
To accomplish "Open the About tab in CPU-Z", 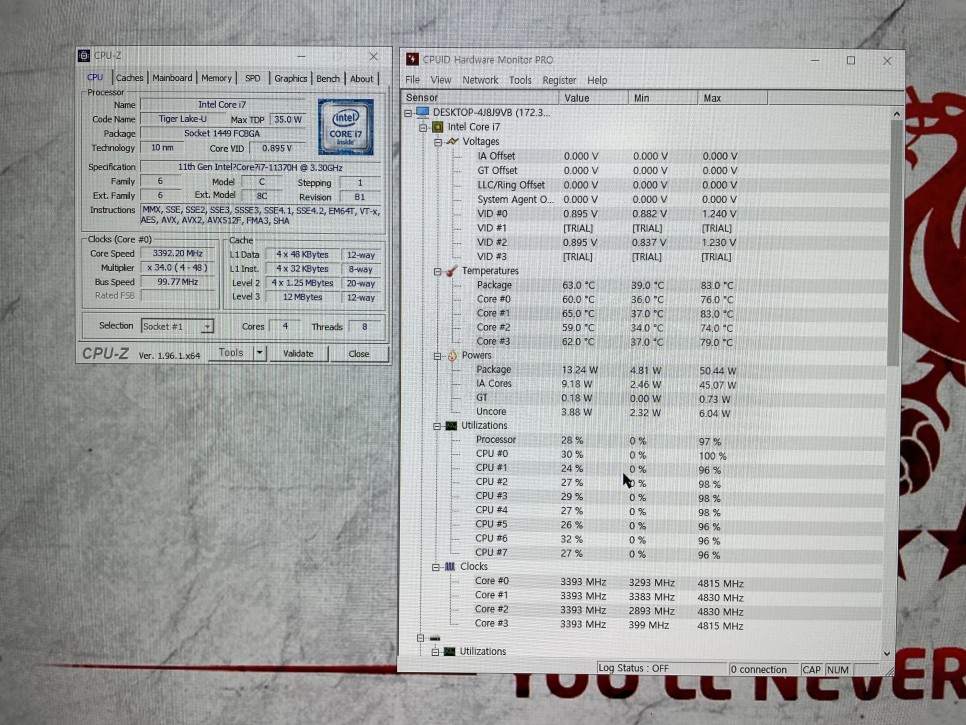I will (362, 79).
